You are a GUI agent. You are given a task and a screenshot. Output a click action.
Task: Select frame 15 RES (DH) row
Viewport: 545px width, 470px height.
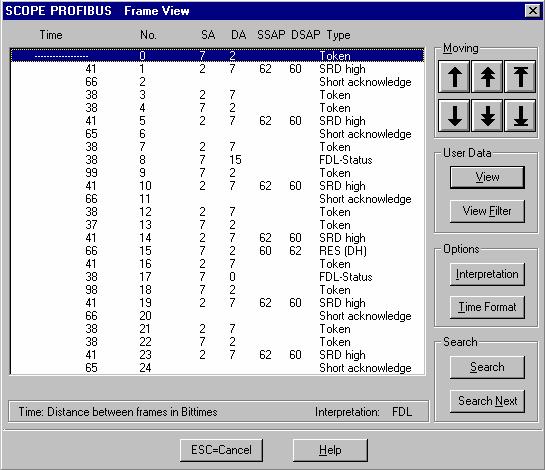217,251
